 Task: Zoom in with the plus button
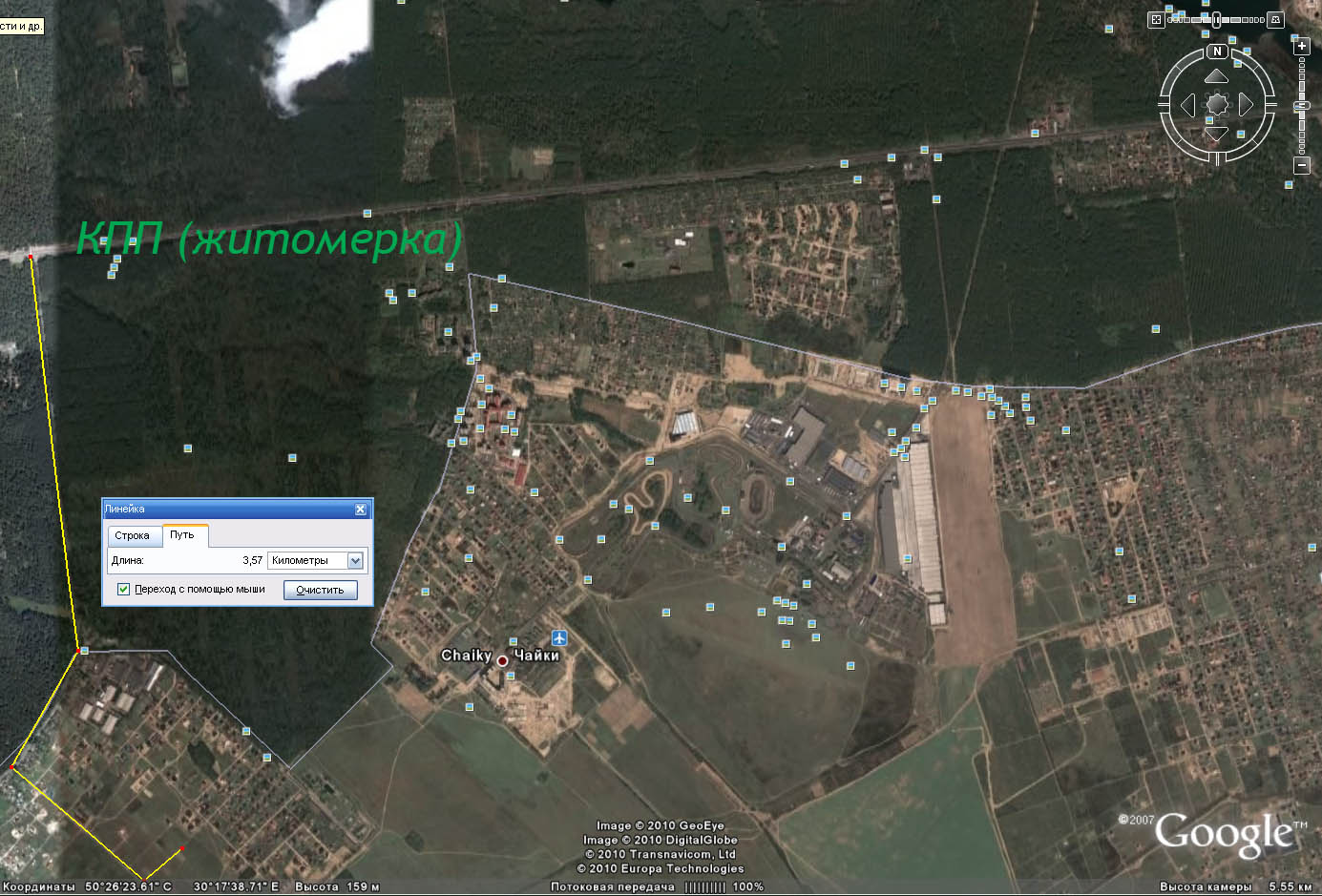(1302, 46)
